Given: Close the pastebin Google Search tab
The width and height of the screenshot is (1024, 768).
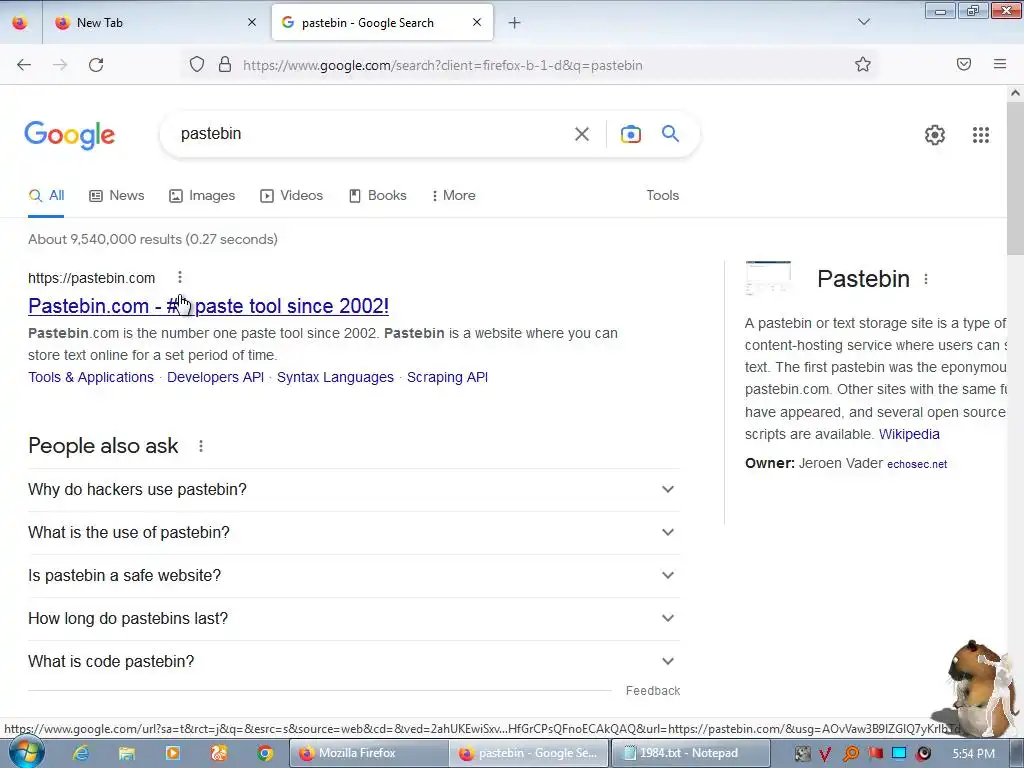Looking at the screenshot, I should pos(477,23).
